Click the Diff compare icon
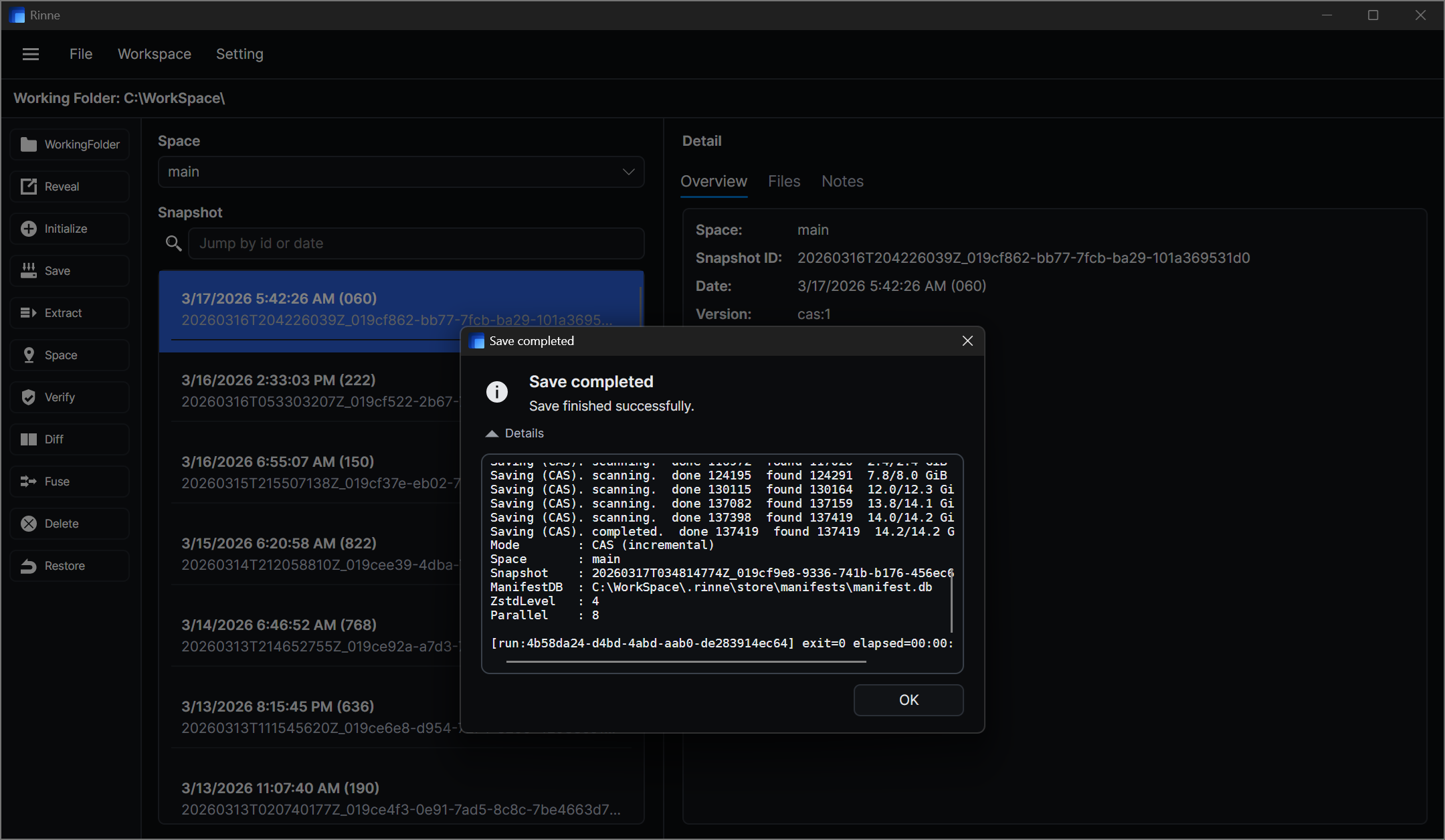The height and width of the screenshot is (840, 1445). [29, 439]
